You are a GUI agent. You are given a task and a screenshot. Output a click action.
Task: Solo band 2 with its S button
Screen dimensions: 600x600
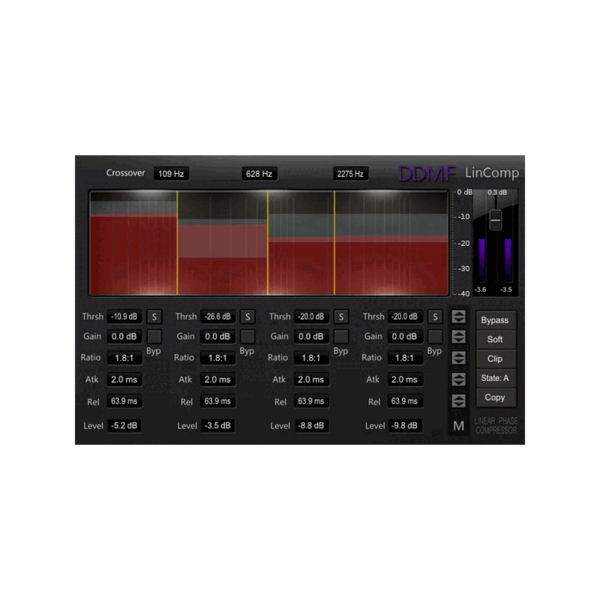(x=248, y=317)
